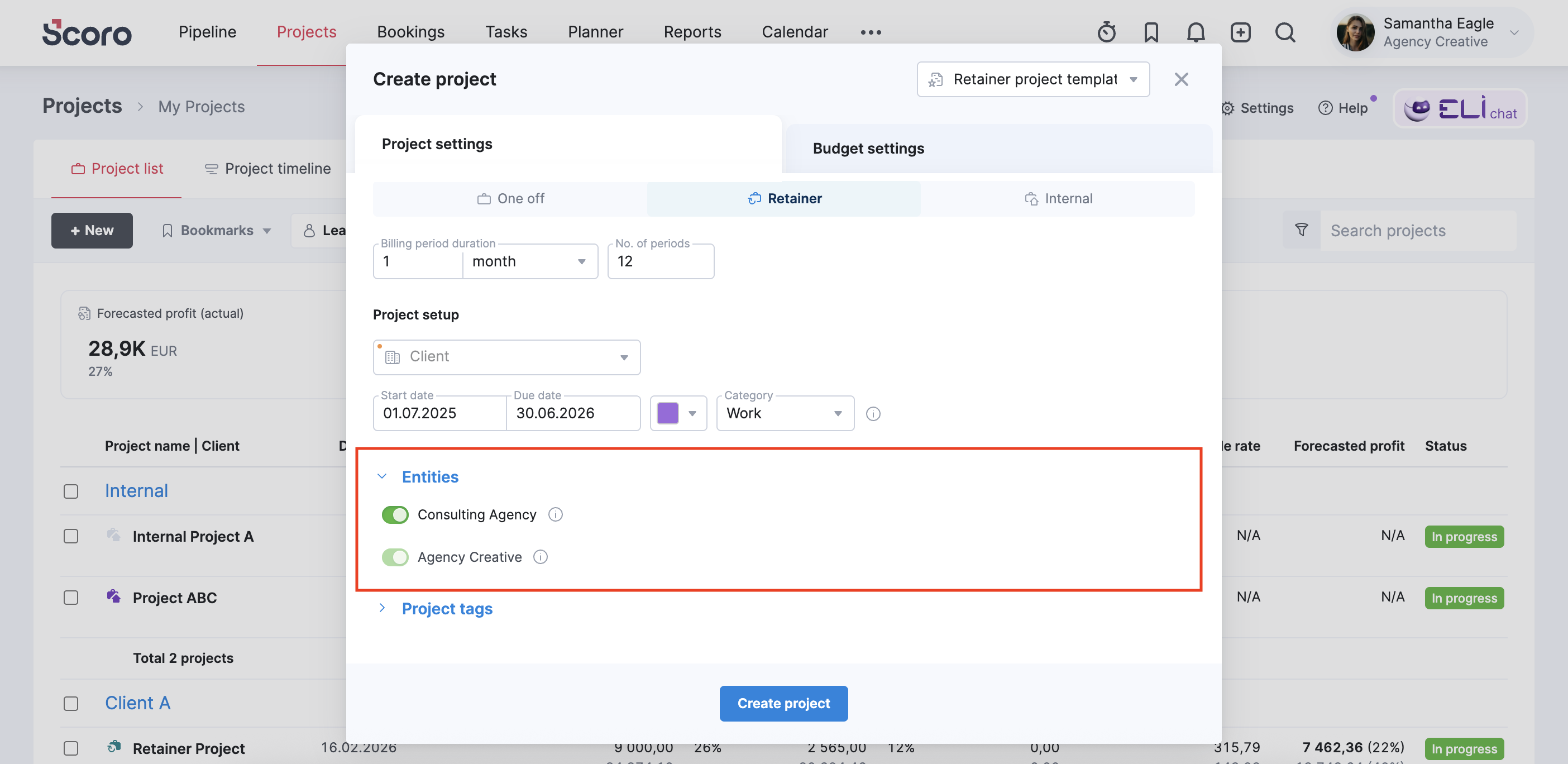Toggle the Agency Creative entity switch

tap(395, 556)
